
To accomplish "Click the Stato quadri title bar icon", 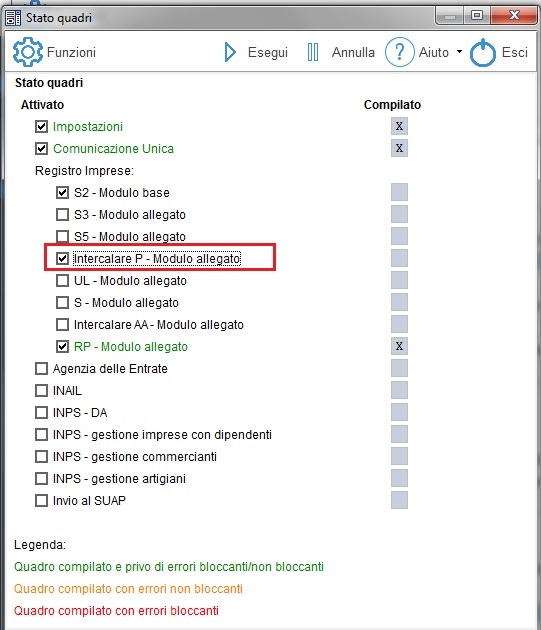I will (13, 18).
